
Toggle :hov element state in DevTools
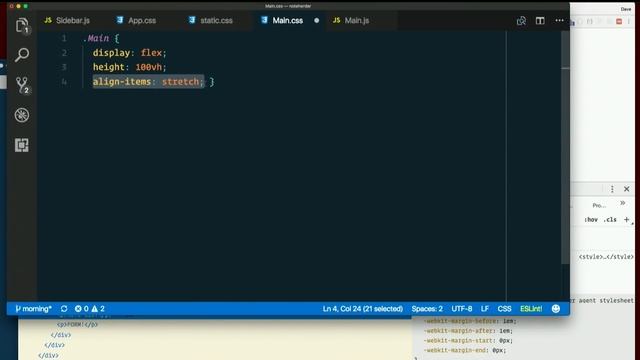[x=591, y=220]
